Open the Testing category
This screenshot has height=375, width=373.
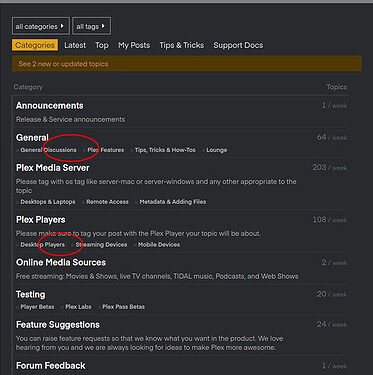[x=31, y=294]
